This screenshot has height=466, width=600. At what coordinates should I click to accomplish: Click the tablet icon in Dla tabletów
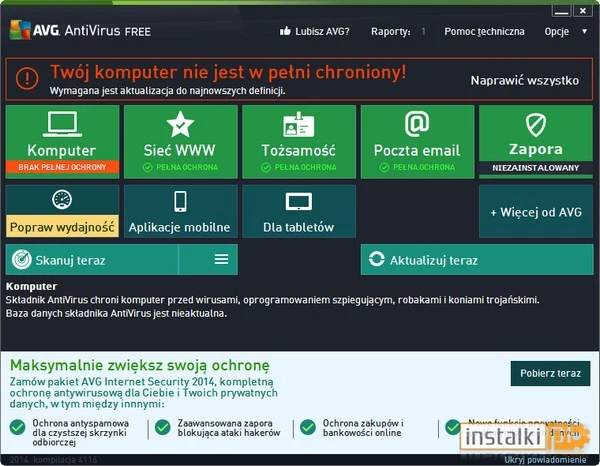(298, 202)
